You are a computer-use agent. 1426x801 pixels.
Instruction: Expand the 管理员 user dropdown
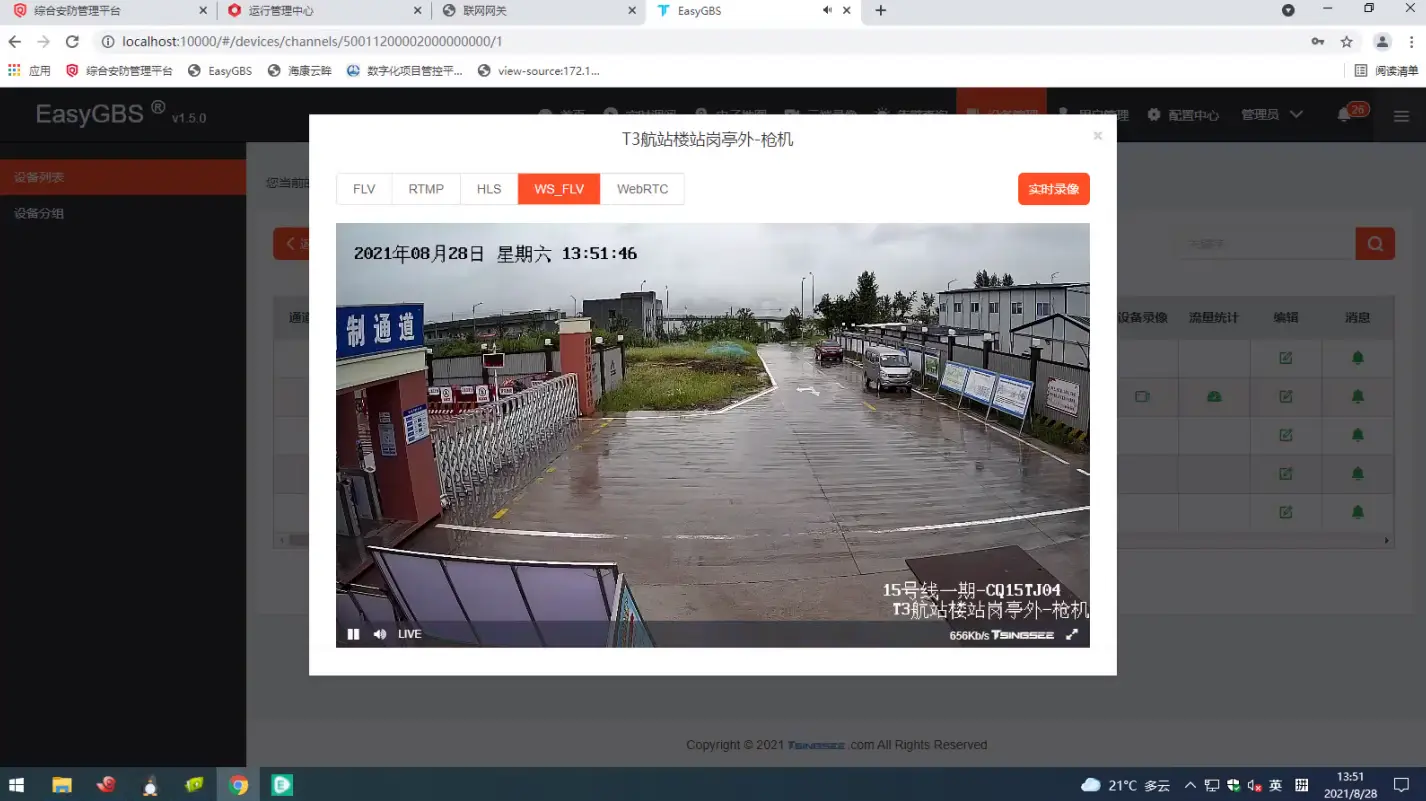1272,115
